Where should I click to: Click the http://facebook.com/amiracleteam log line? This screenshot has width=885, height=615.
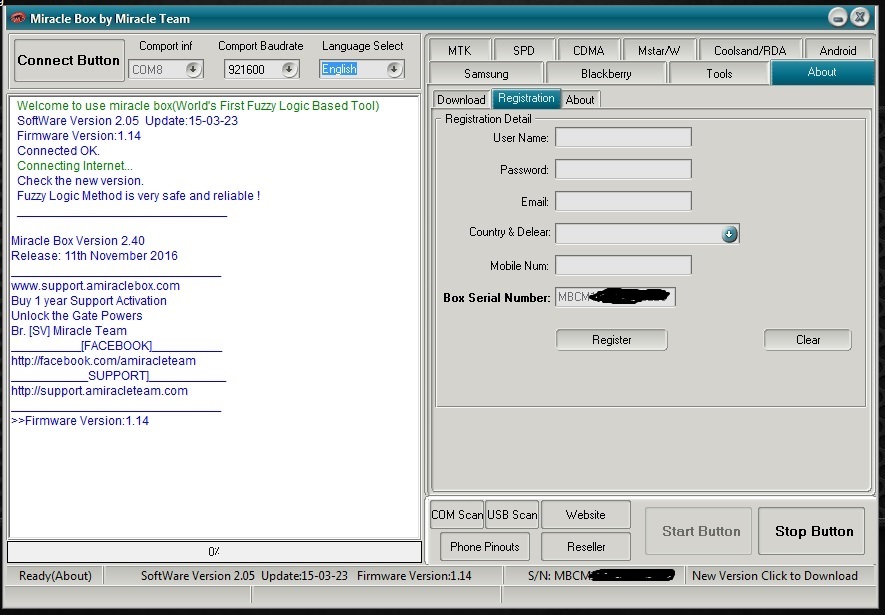(103, 361)
